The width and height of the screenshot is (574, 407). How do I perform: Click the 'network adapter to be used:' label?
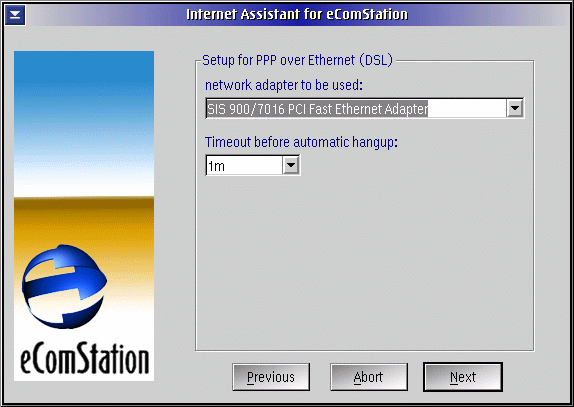point(284,85)
